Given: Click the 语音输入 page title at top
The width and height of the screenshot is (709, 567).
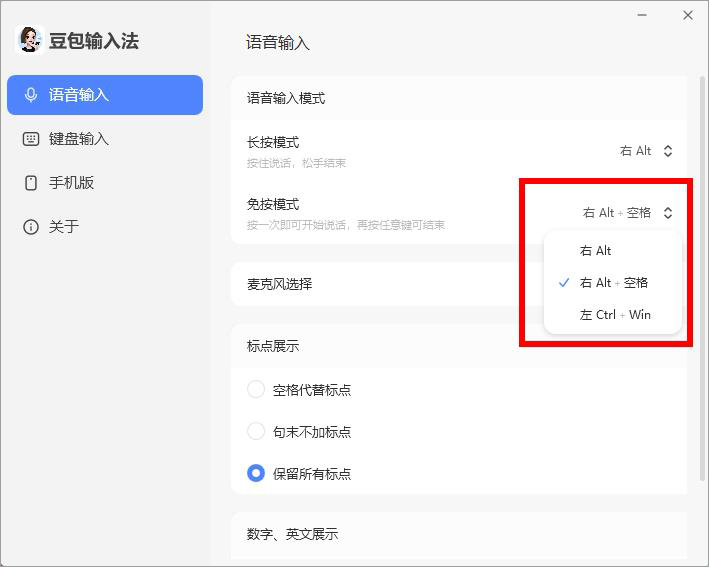Looking at the screenshot, I should 278,43.
